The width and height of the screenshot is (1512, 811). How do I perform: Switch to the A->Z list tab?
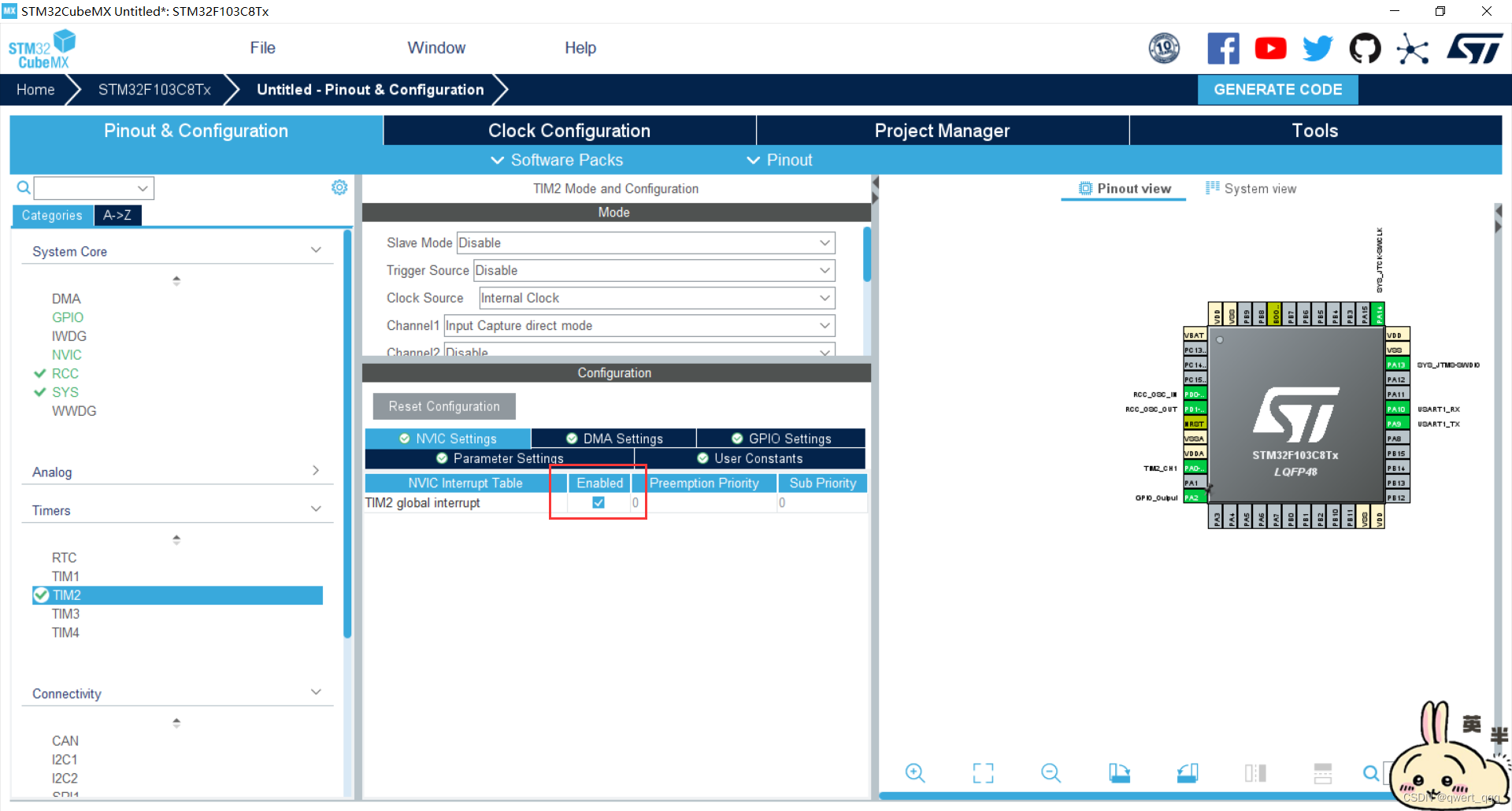pos(117,215)
